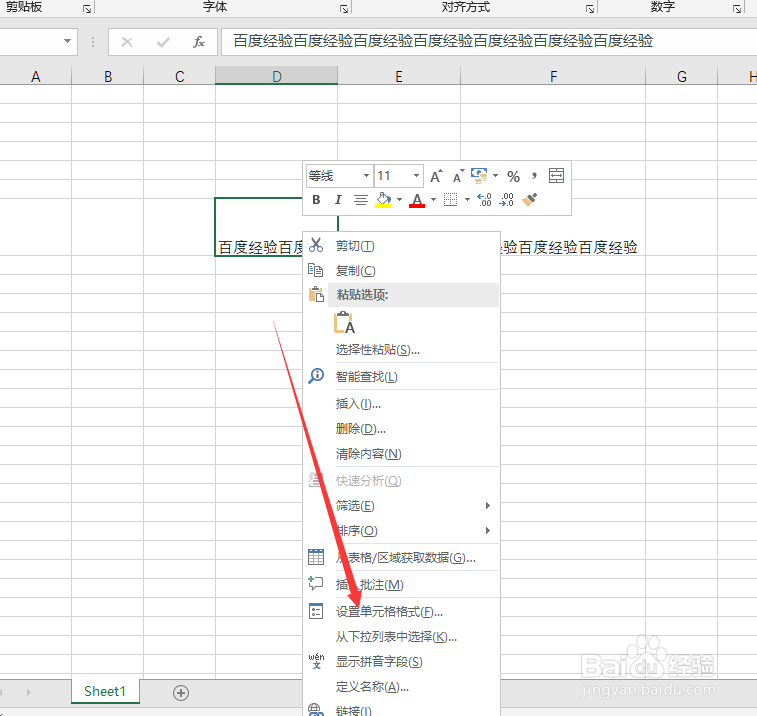
Task: Click the Cut scissors icon
Action: point(316,245)
